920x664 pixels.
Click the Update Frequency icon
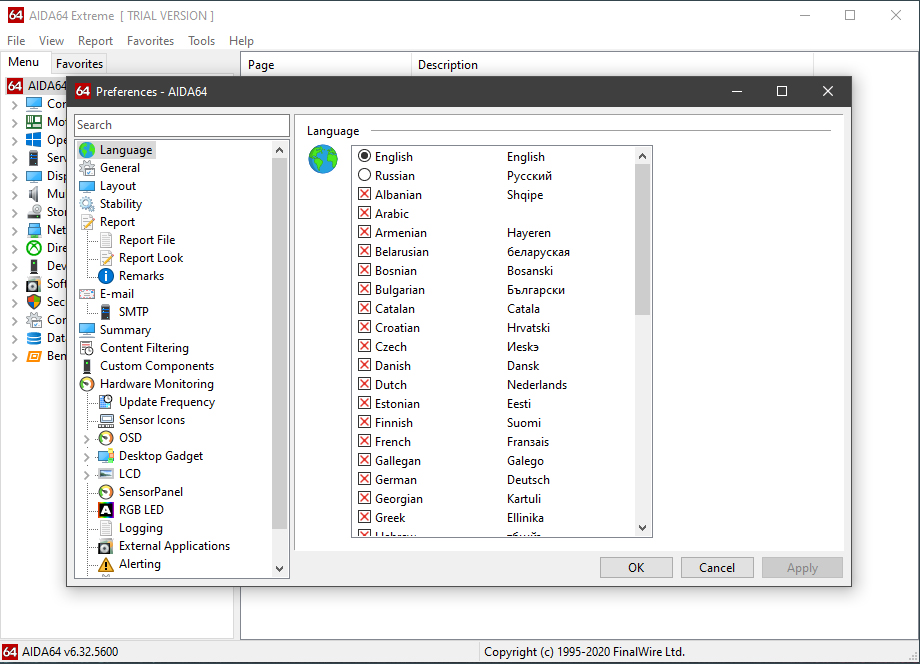pyautogui.click(x=106, y=402)
